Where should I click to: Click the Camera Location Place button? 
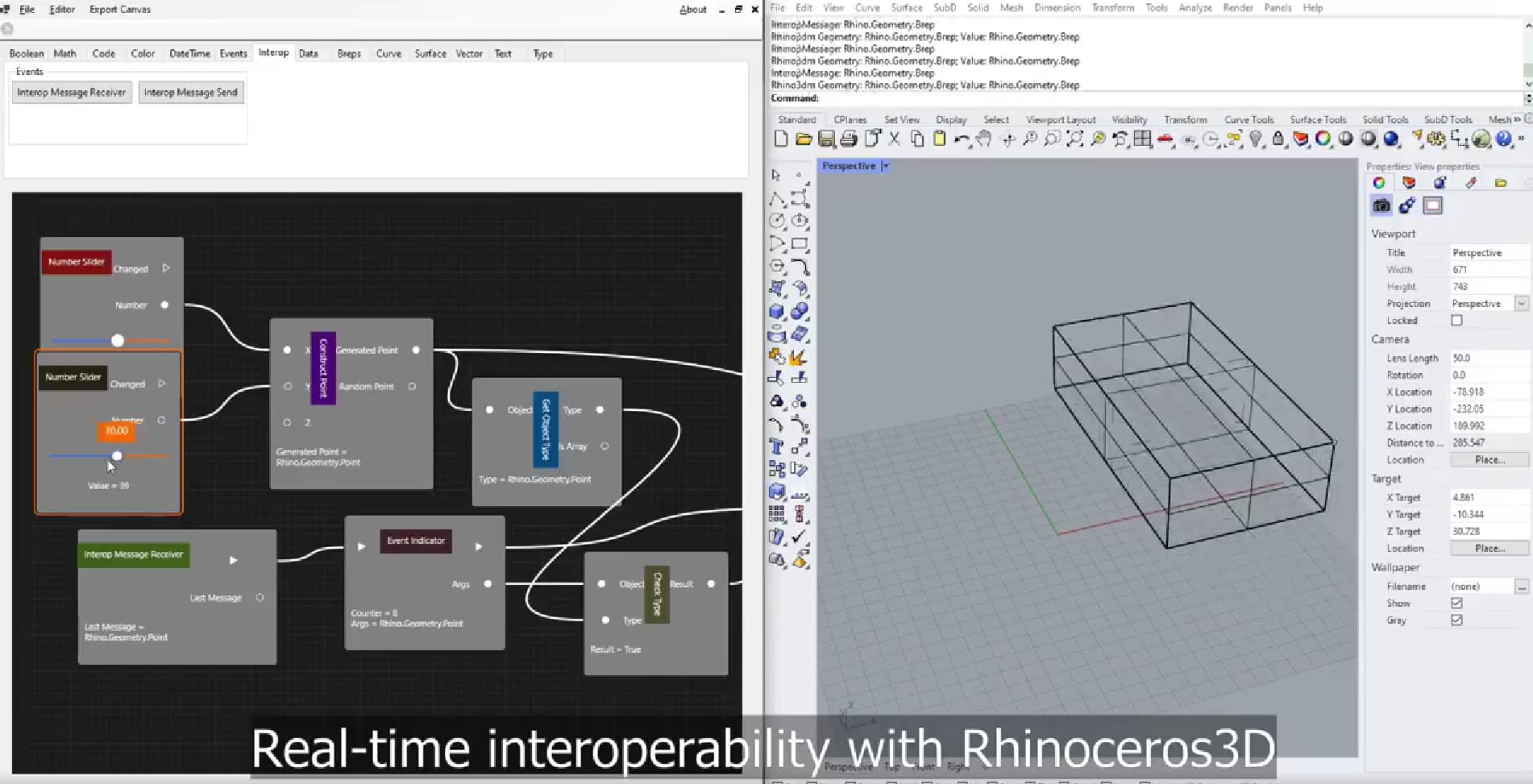pyautogui.click(x=1489, y=460)
